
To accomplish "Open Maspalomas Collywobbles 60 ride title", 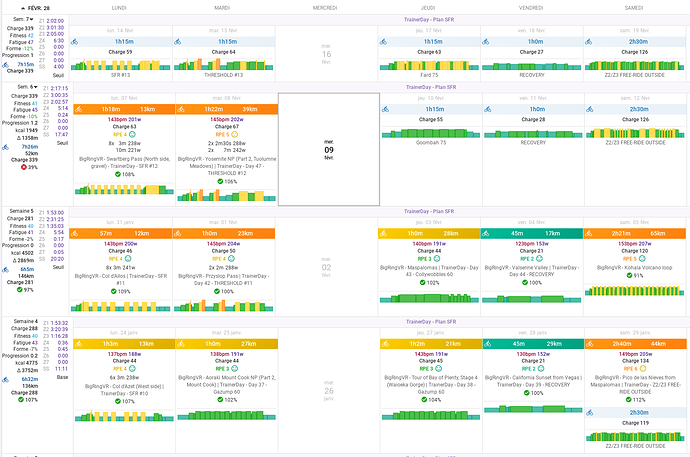I will [x=429, y=271].
